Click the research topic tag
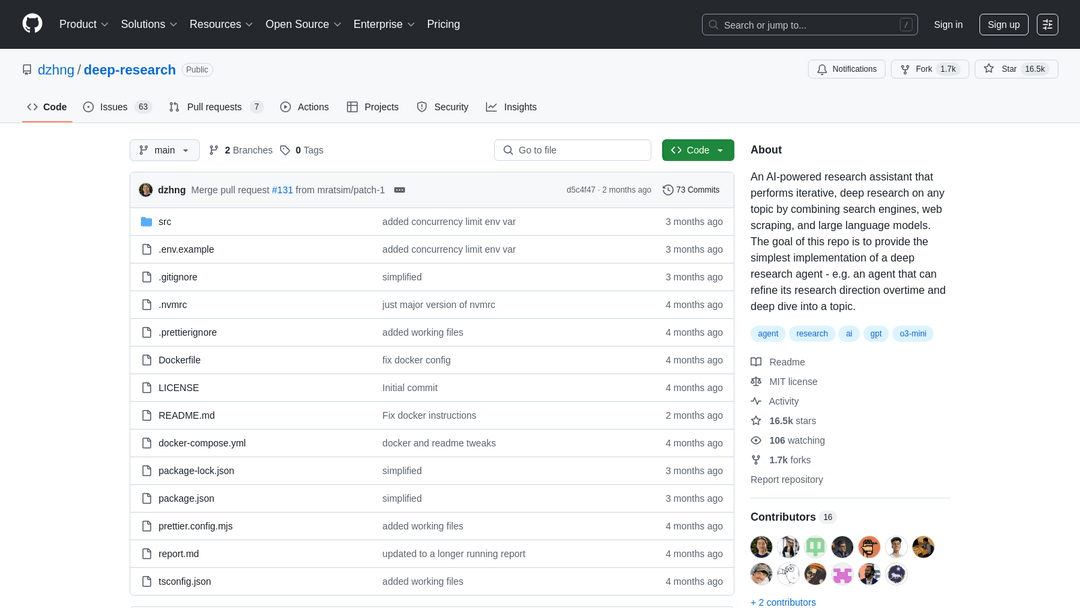Viewport: 1080px width, 608px height. tap(812, 333)
